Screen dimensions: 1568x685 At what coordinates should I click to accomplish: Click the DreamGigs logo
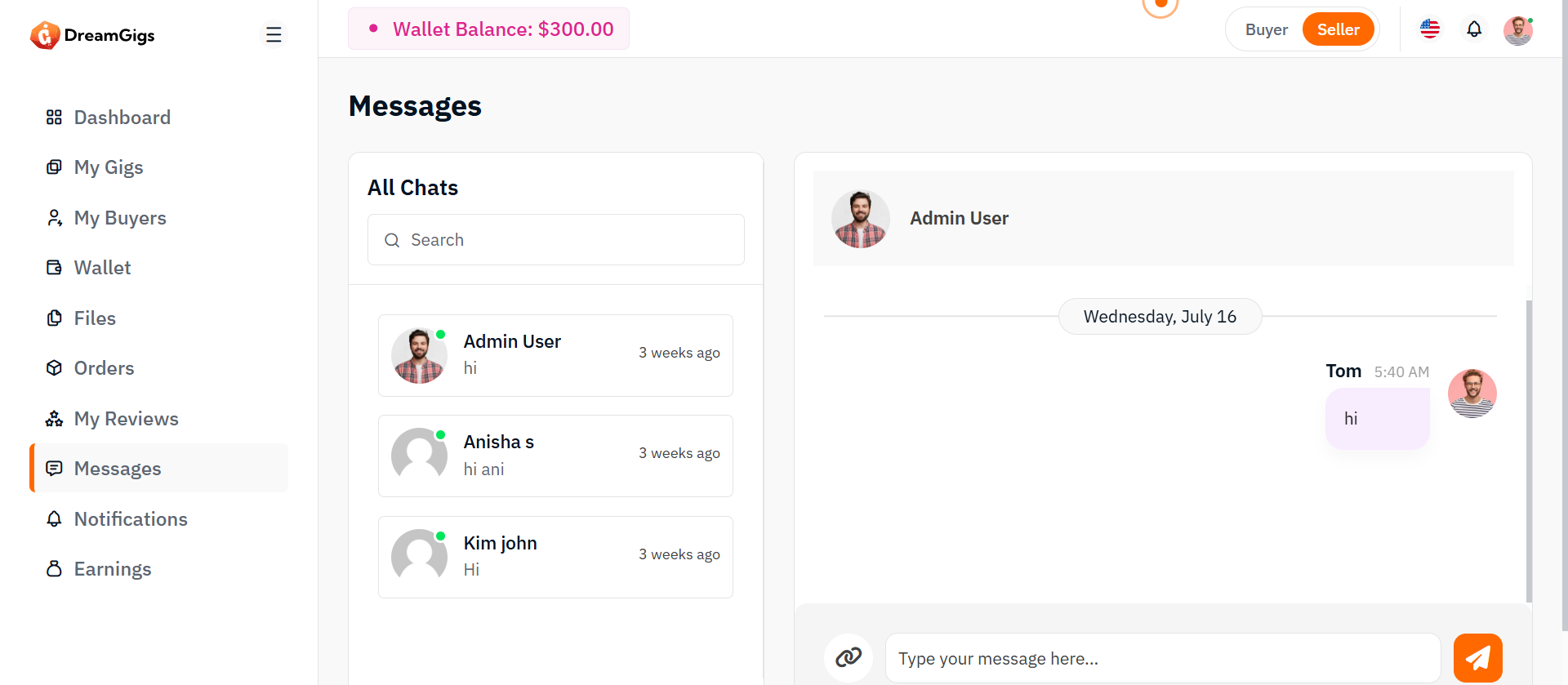coord(92,35)
